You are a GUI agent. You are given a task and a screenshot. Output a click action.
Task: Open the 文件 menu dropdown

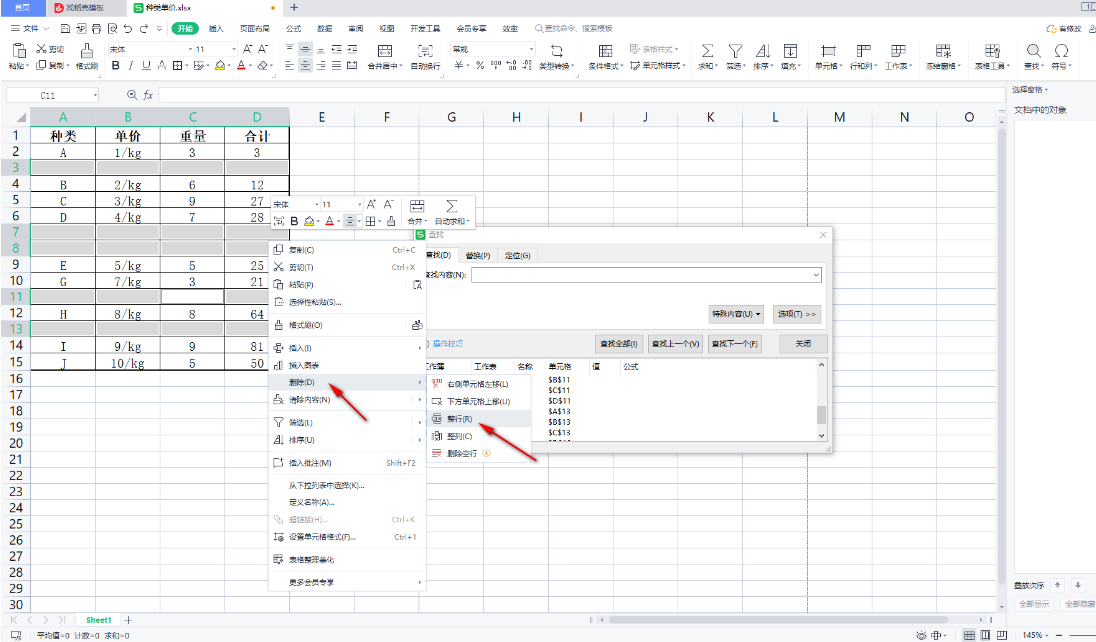[x=30, y=29]
